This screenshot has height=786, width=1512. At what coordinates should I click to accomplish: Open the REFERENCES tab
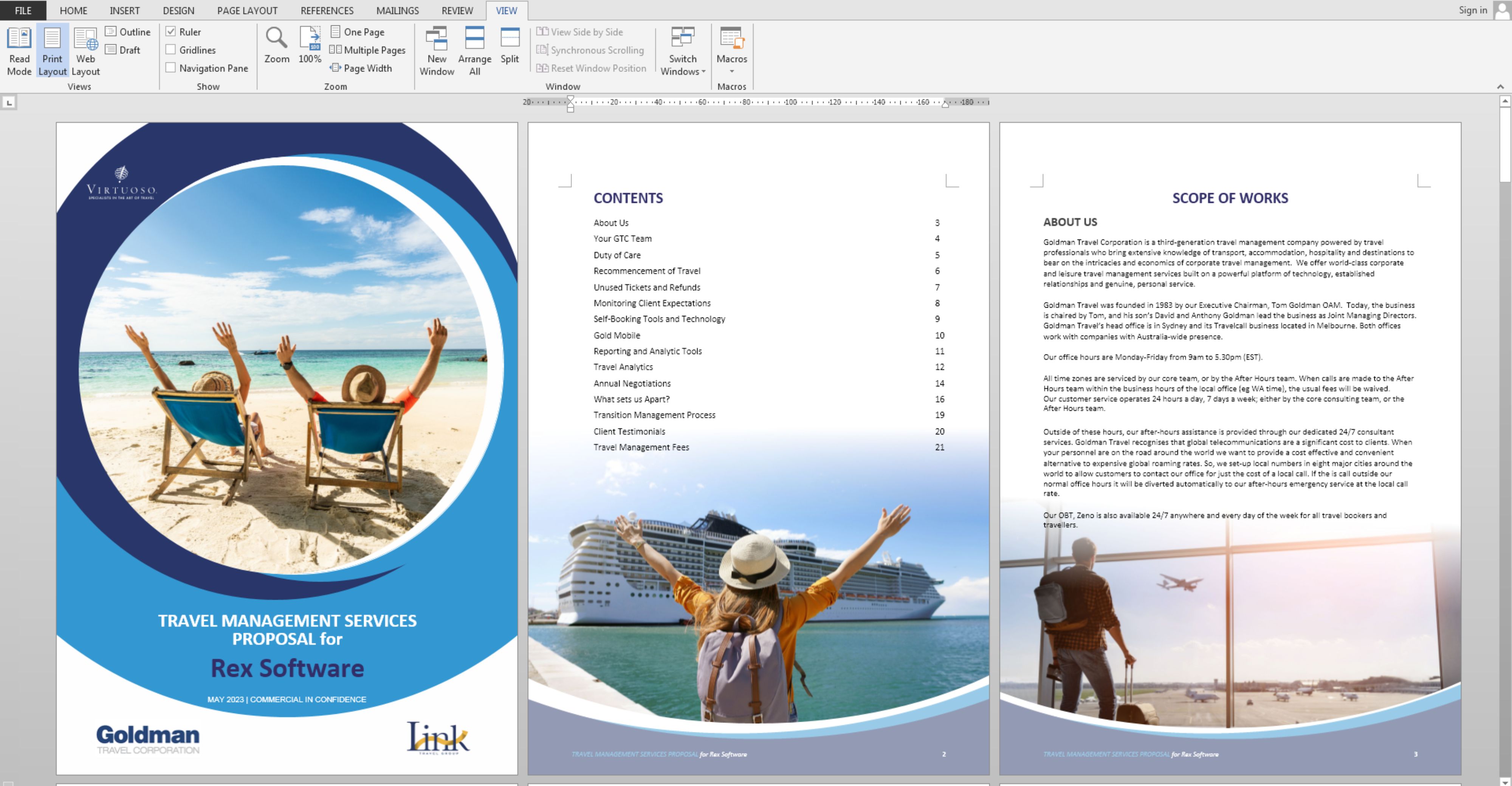pos(326,10)
